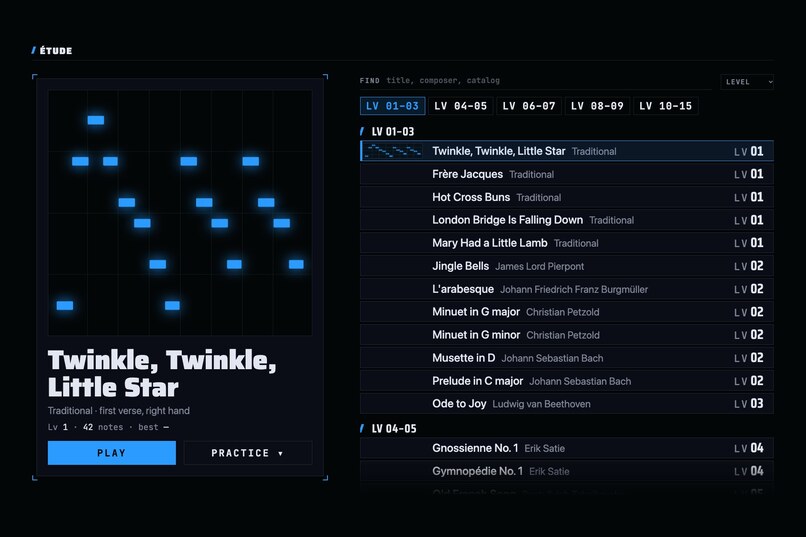This screenshot has width=806, height=537.
Task: Click the '42 notes' stat text
Action: click(x=103, y=427)
